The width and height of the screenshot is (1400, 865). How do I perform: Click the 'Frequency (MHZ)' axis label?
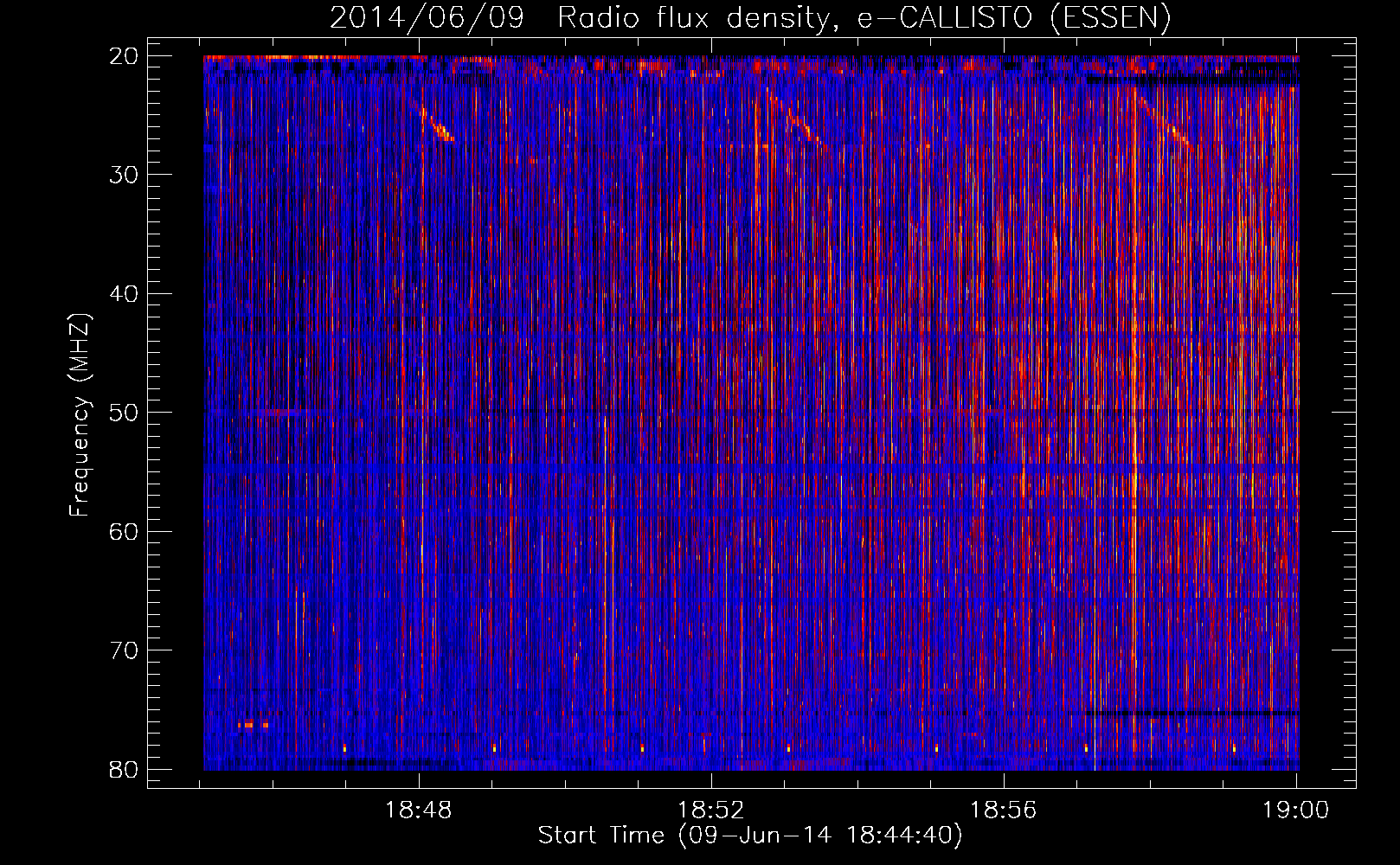(x=80, y=415)
